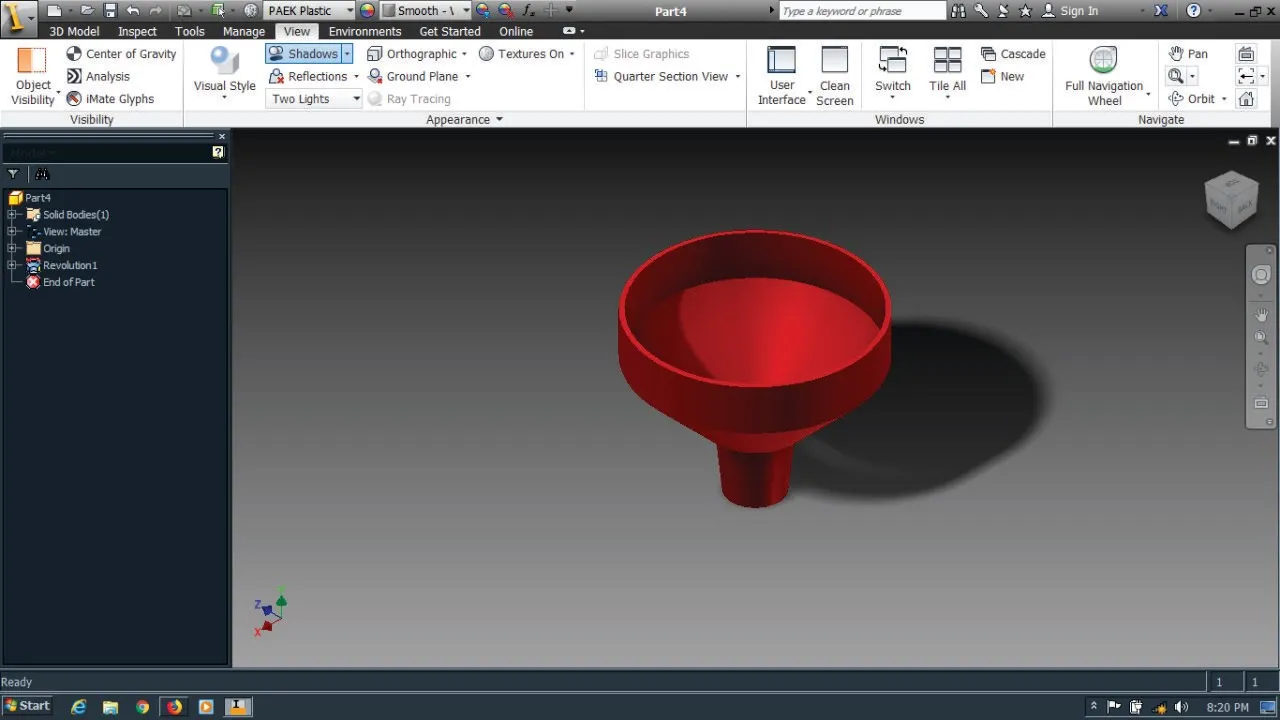Image resolution: width=1280 pixels, height=720 pixels.
Task: Click the Full Navigation Wheel
Action: [1104, 77]
